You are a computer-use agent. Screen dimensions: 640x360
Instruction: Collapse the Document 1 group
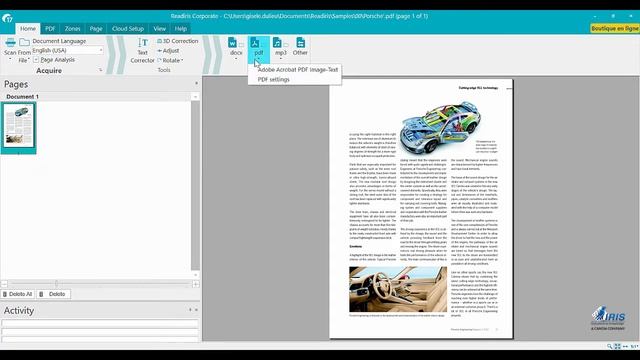195,97
